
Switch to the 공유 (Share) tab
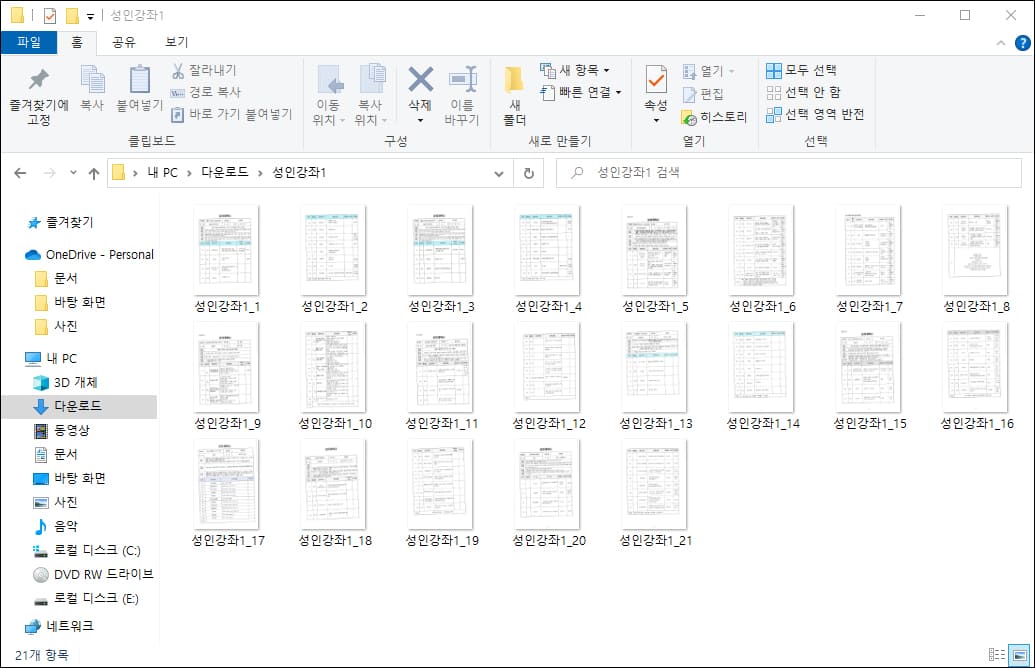click(123, 42)
